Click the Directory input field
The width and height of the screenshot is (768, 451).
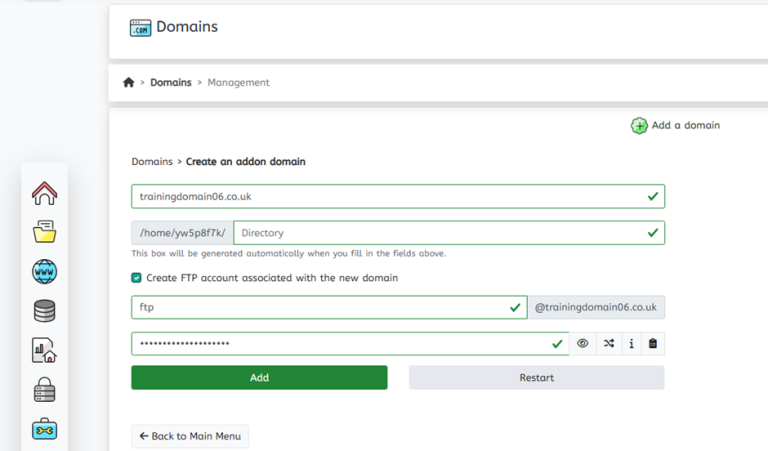tap(449, 233)
